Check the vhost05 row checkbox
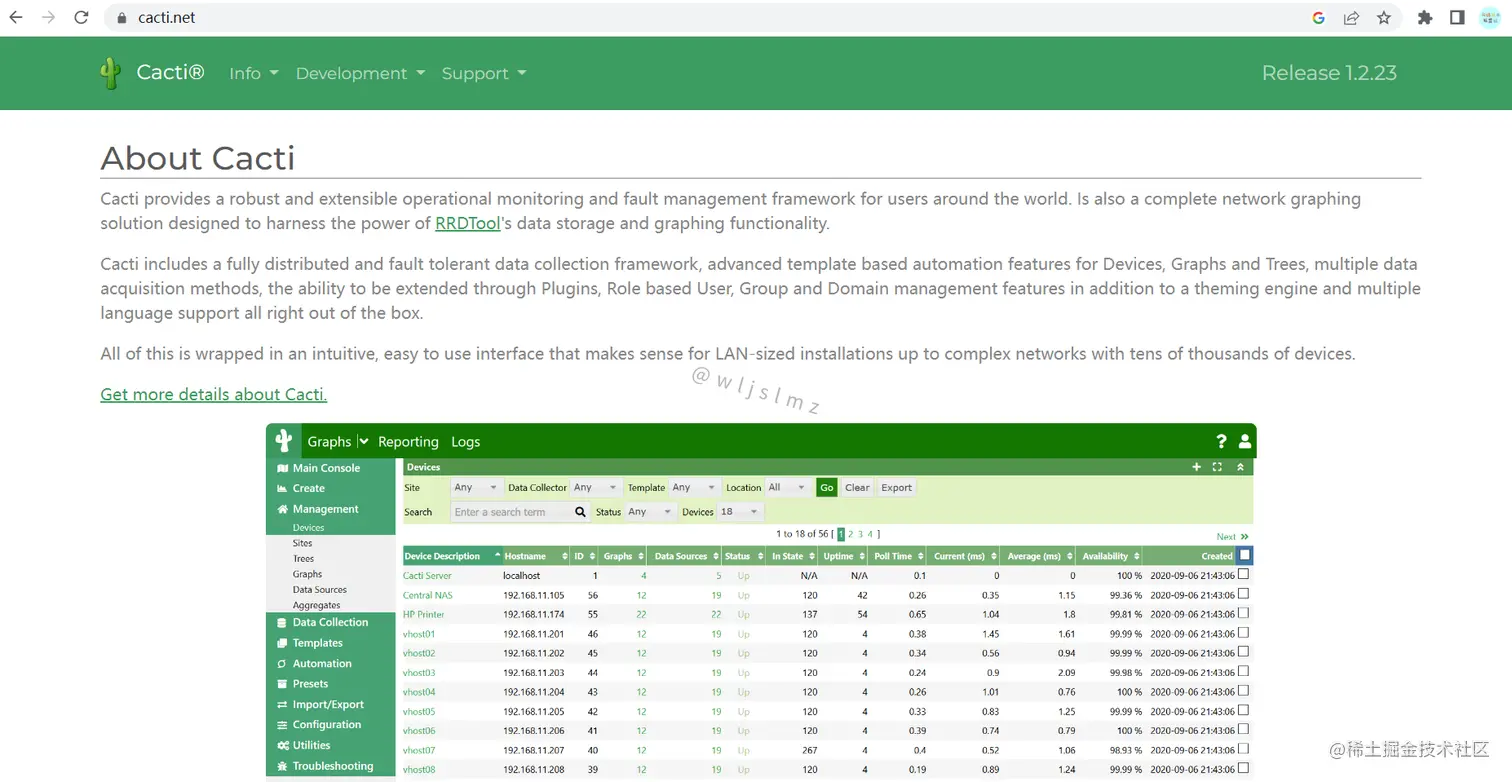 point(1244,711)
